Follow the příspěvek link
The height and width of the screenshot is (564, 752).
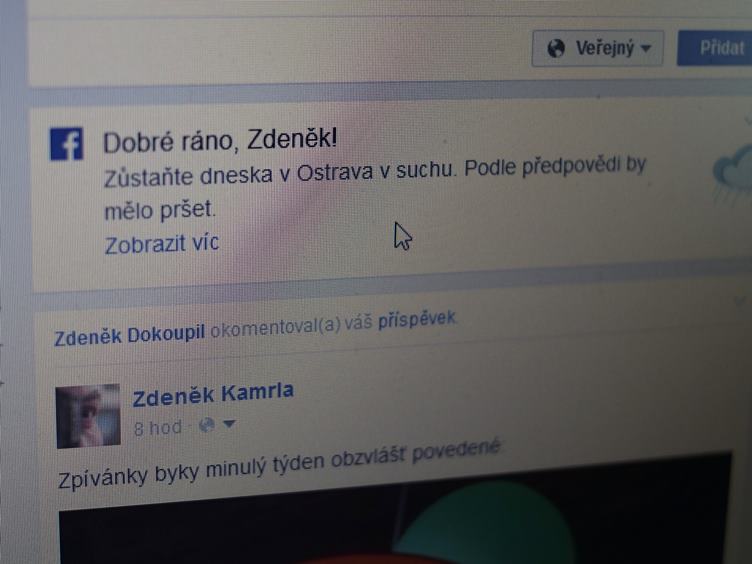pyautogui.click(x=417, y=320)
